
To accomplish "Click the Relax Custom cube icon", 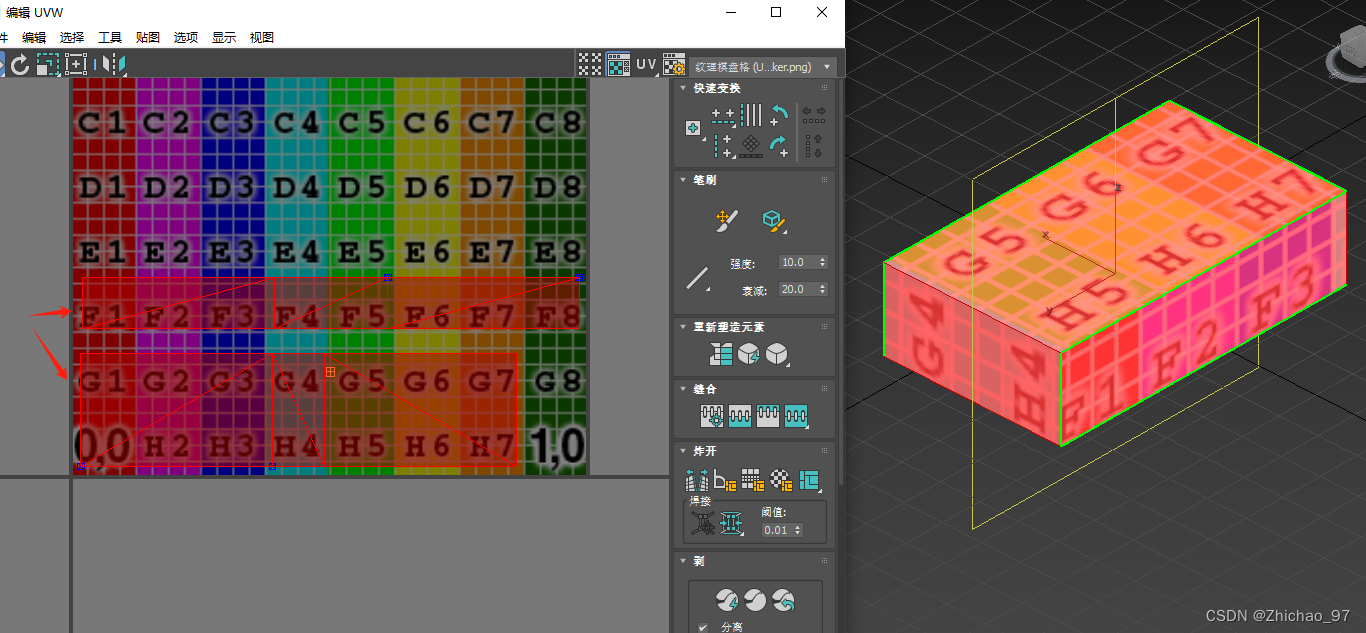I will click(x=778, y=355).
